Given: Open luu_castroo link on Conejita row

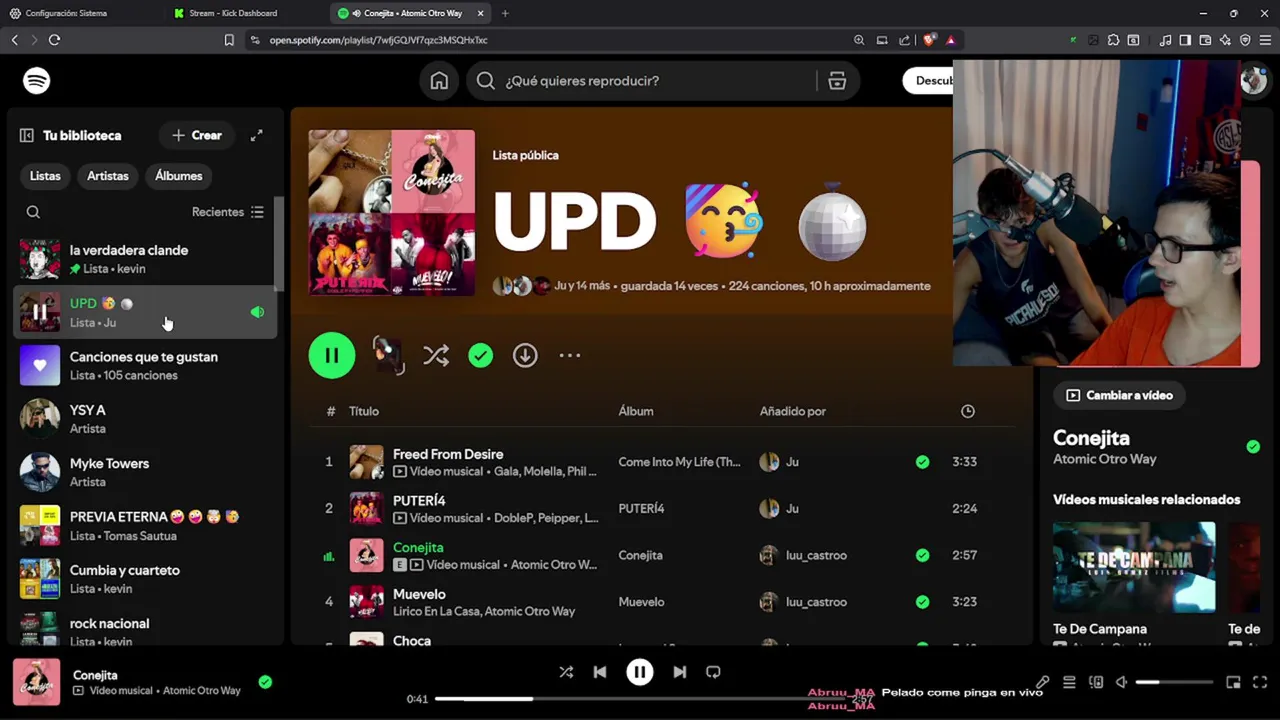Looking at the screenshot, I should (816, 555).
